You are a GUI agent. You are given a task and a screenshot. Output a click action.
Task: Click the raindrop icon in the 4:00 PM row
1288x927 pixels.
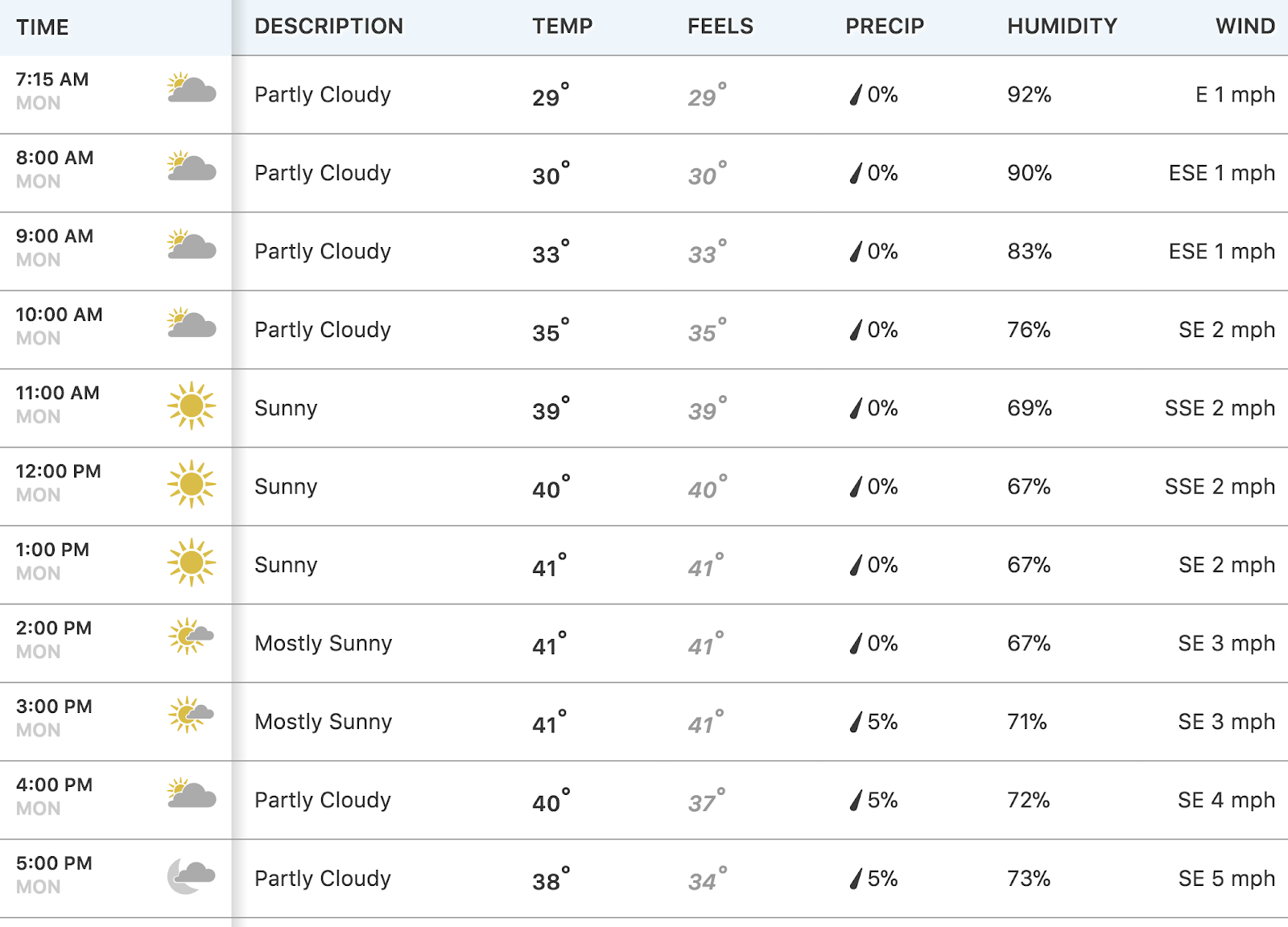[x=856, y=800]
